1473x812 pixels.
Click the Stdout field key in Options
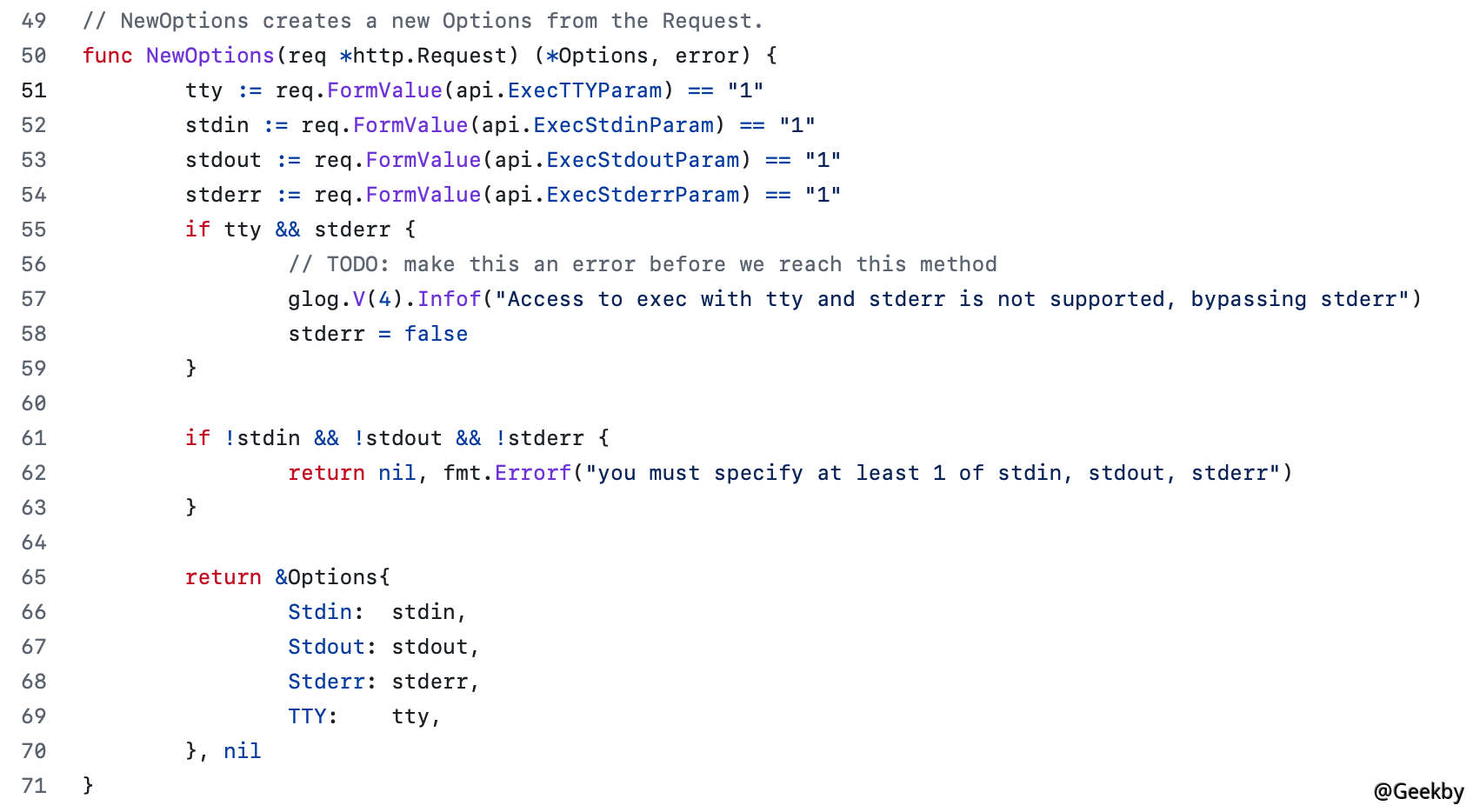326,647
